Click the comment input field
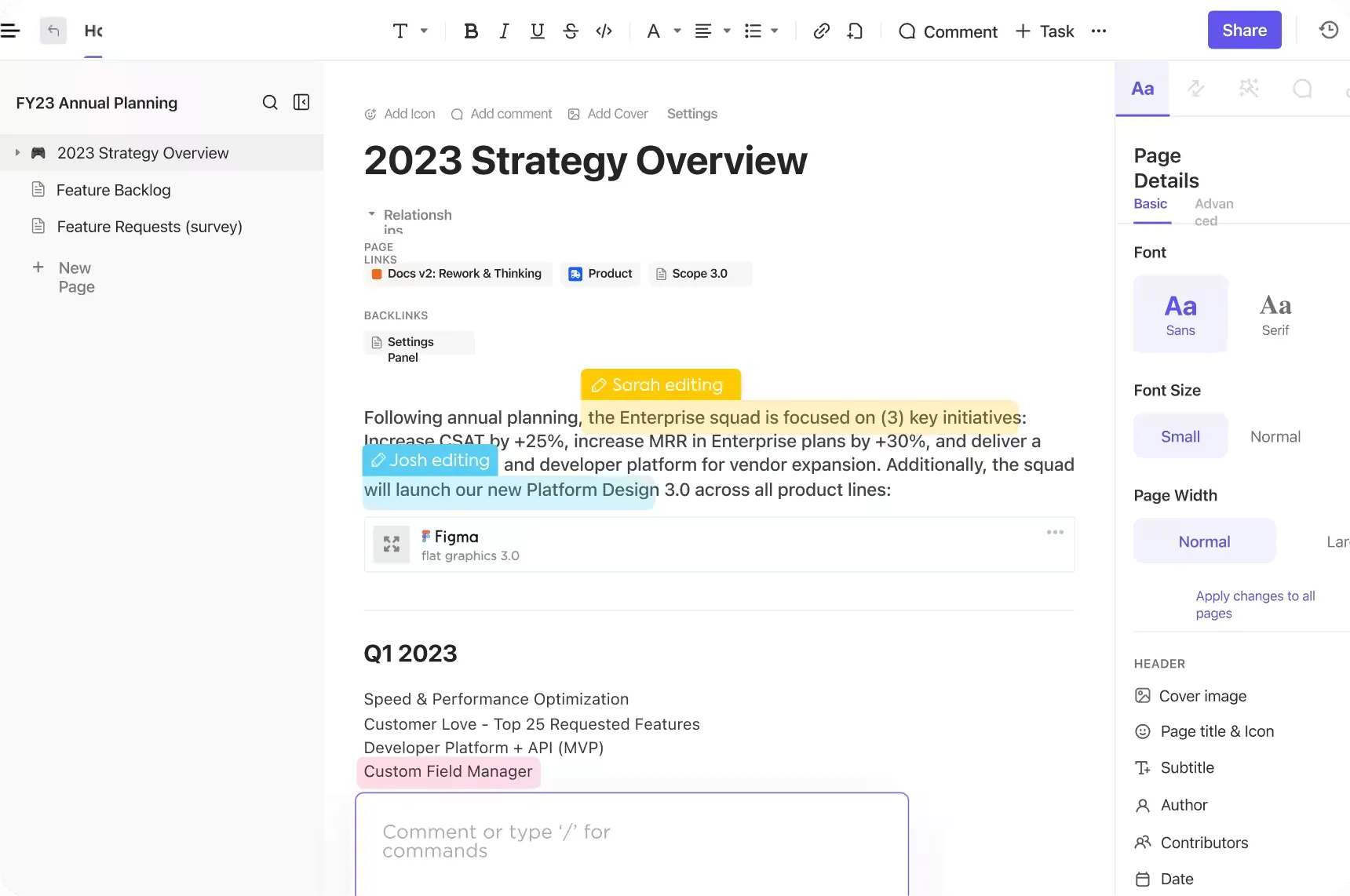The height and width of the screenshot is (896, 1350). point(632,843)
